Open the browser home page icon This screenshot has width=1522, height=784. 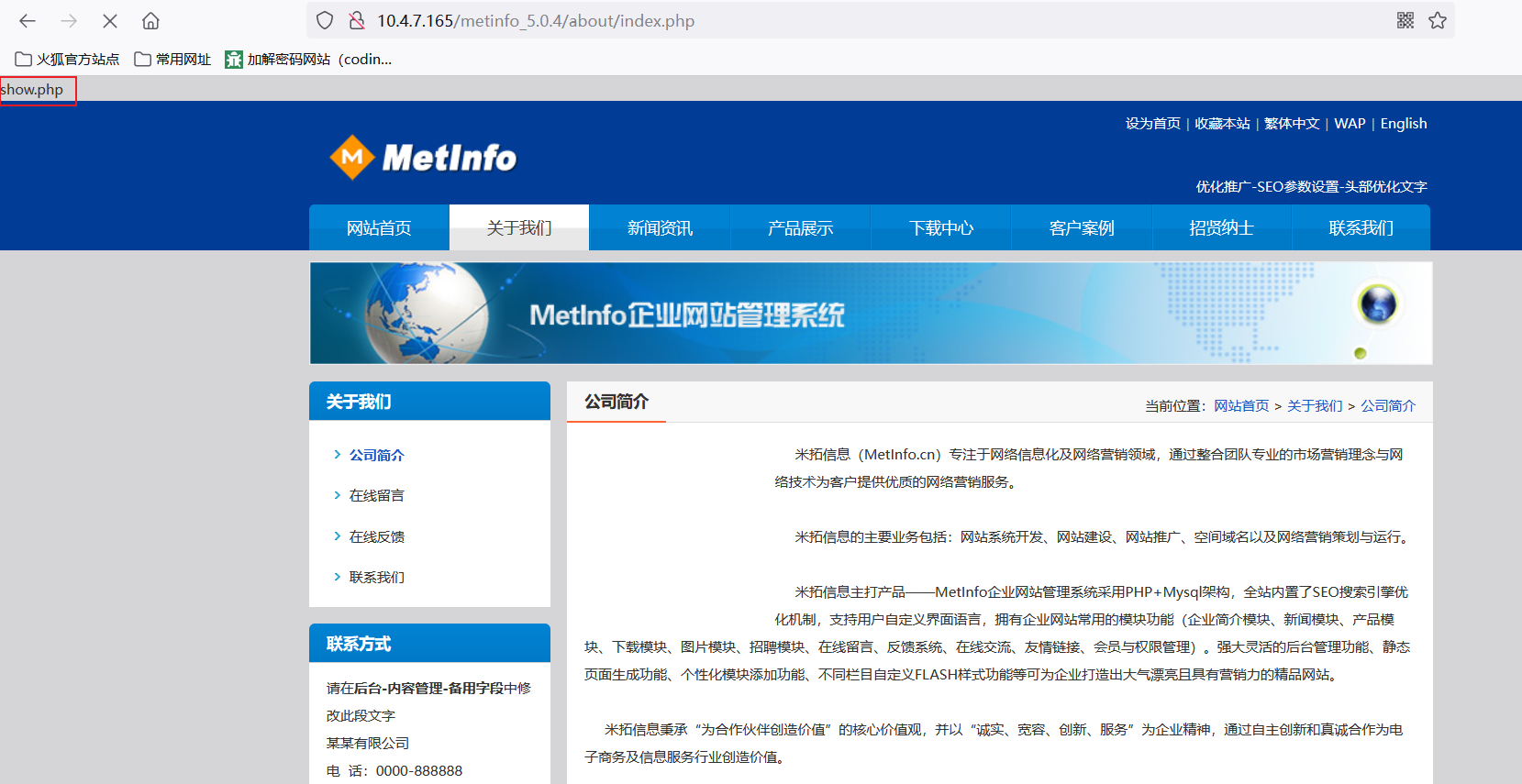(x=151, y=20)
